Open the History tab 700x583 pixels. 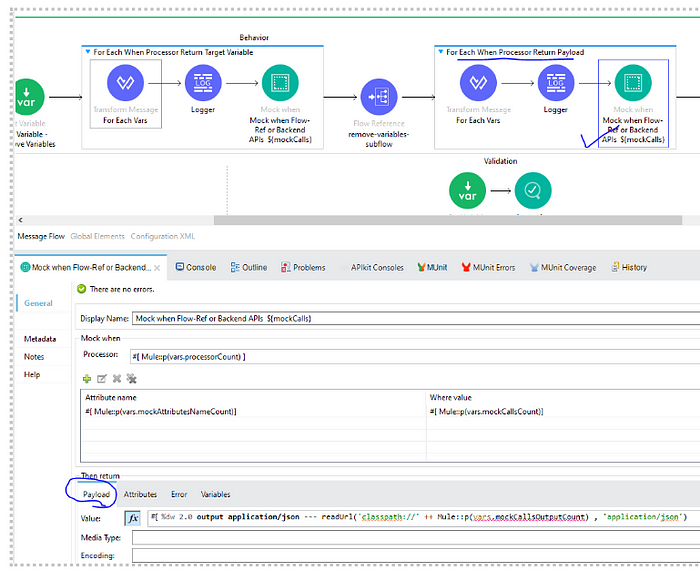click(629, 267)
